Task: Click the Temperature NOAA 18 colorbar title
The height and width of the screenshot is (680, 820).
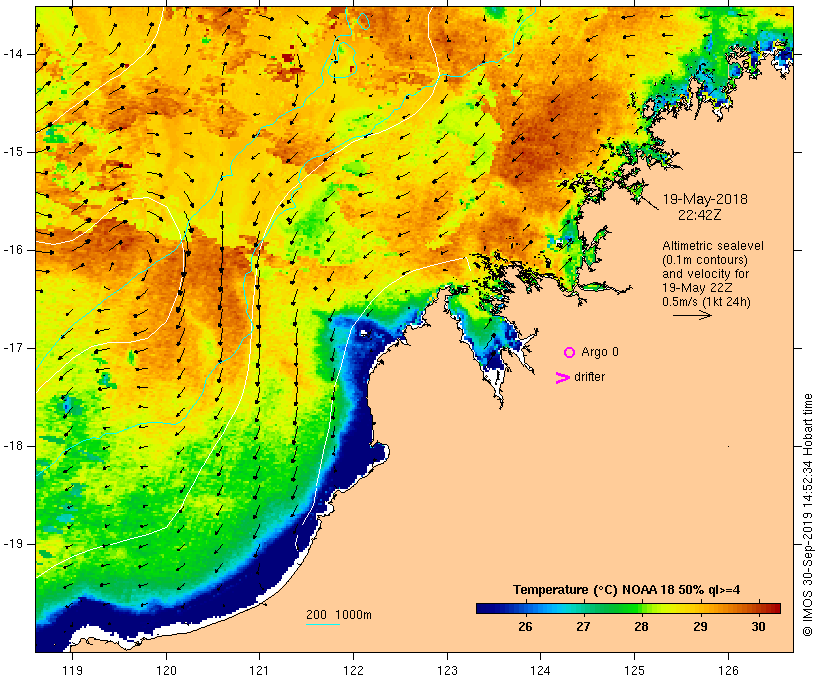Action: pyautogui.click(x=627, y=590)
